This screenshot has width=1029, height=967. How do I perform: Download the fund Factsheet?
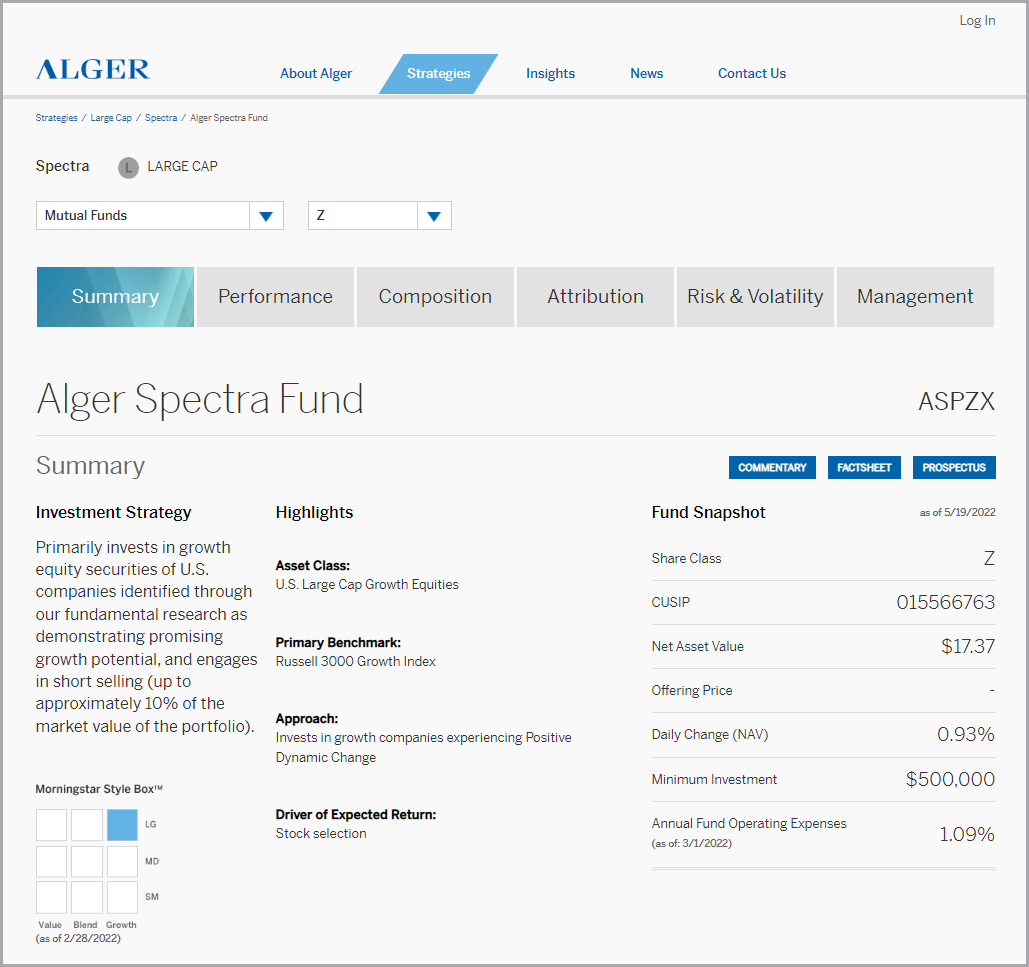point(864,467)
